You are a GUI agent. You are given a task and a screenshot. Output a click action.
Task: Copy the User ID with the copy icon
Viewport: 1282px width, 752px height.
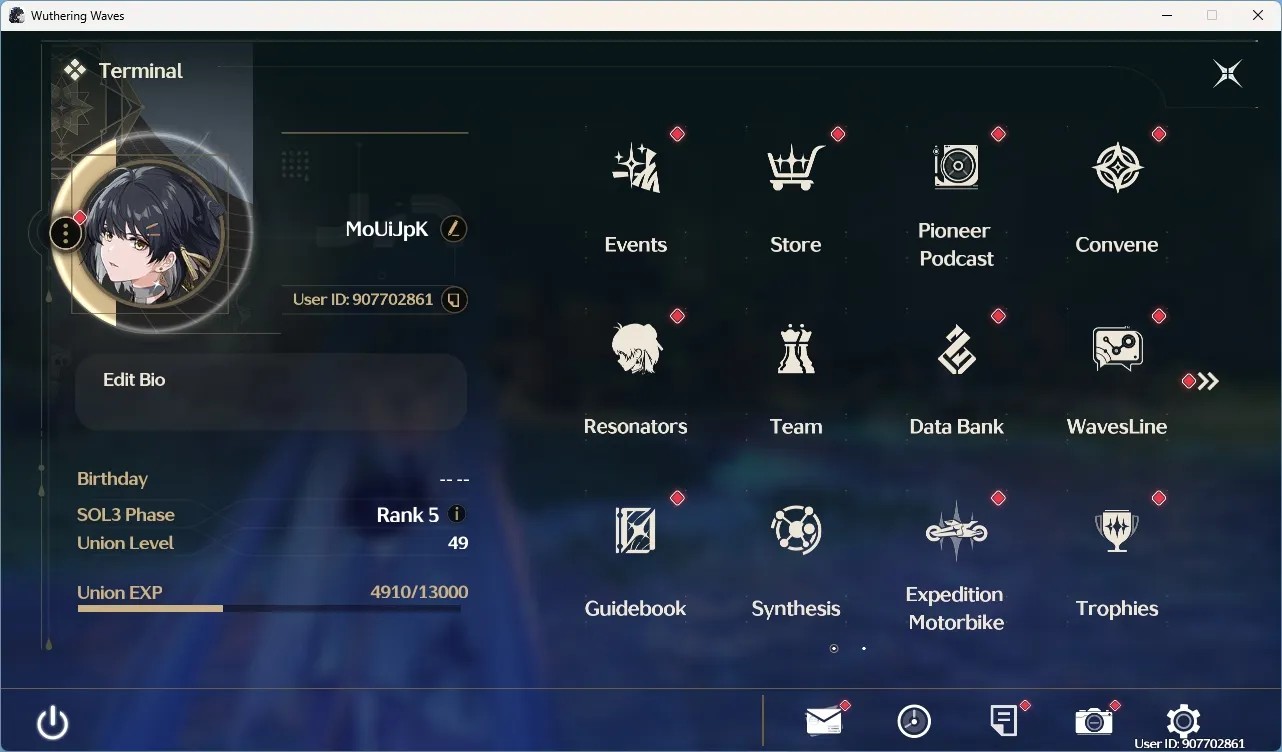click(454, 299)
